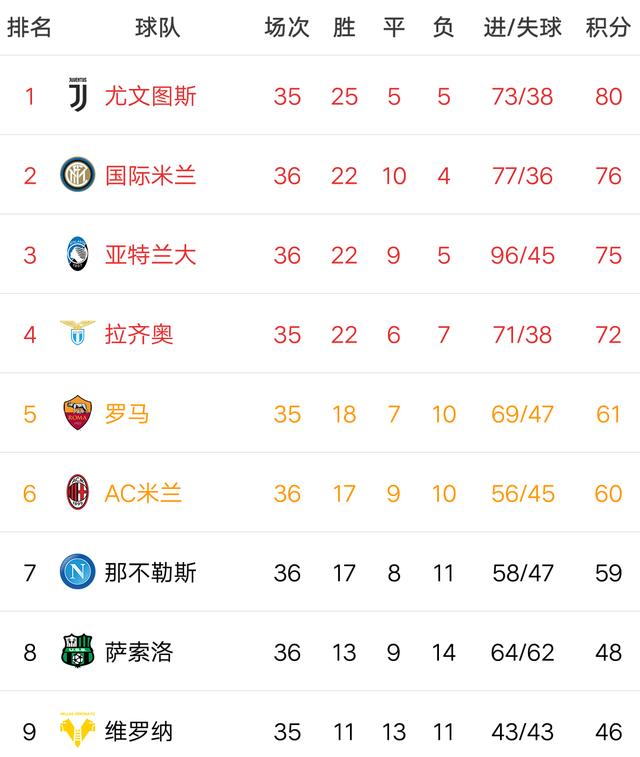Click Juventus points value 80
Image resolution: width=640 pixels, height=757 pixels.
[608, 96]
